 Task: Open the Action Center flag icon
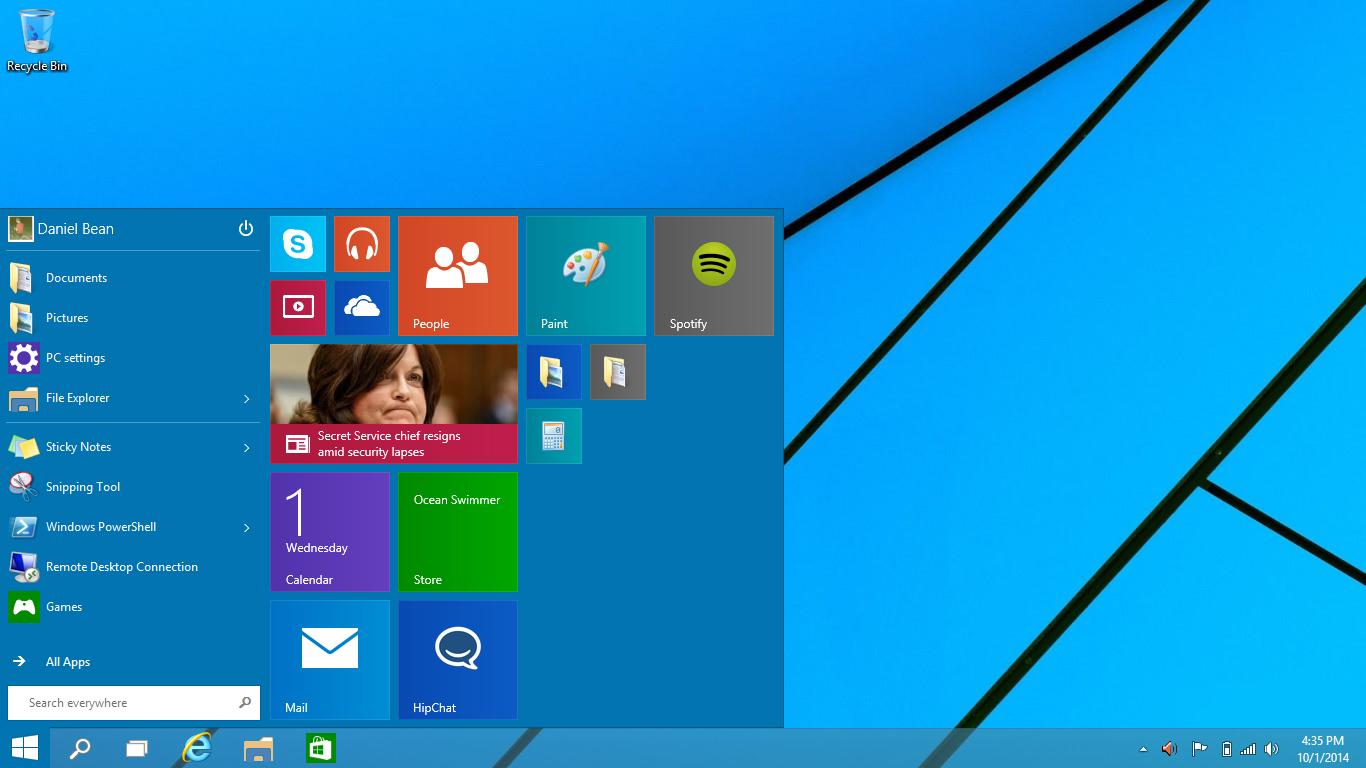coord(1198,749)
